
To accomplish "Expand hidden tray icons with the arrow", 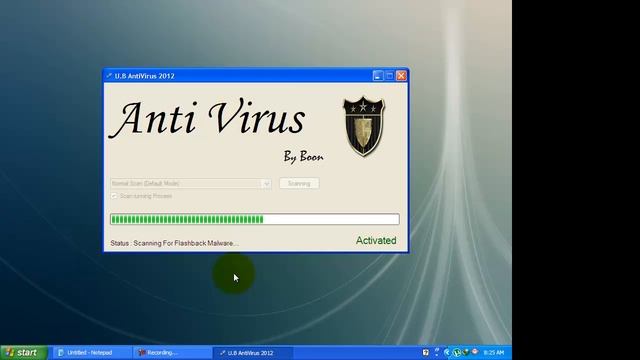I will (x=447, y=352).
